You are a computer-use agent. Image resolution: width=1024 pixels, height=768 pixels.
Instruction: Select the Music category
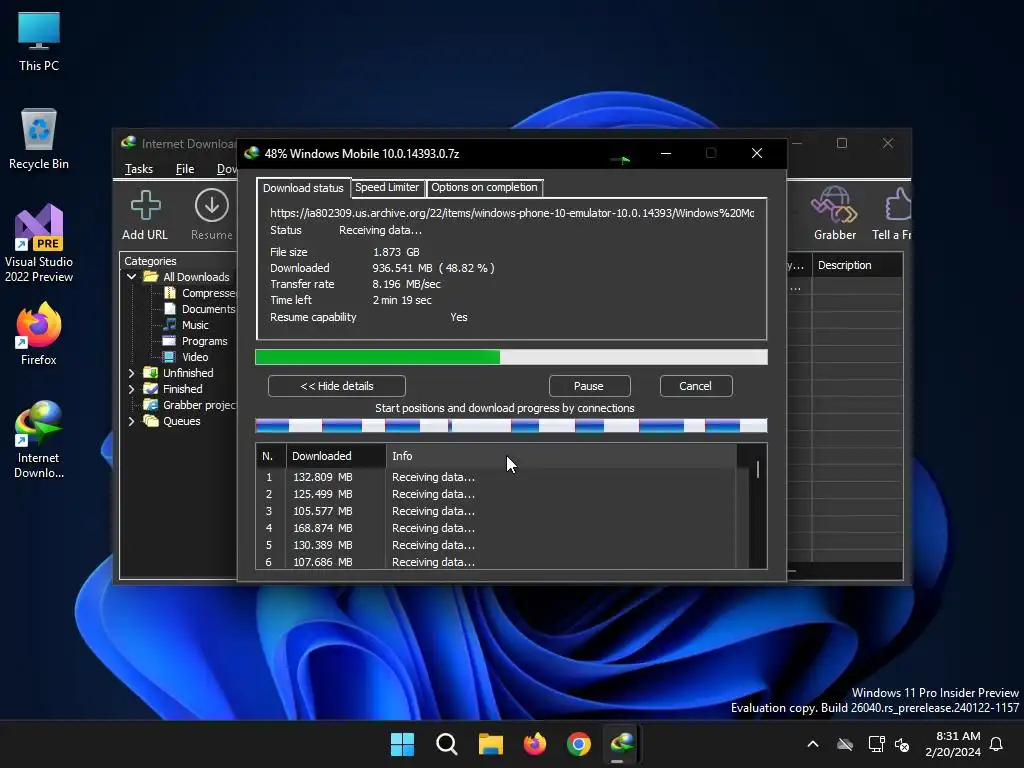click(186, 325)
